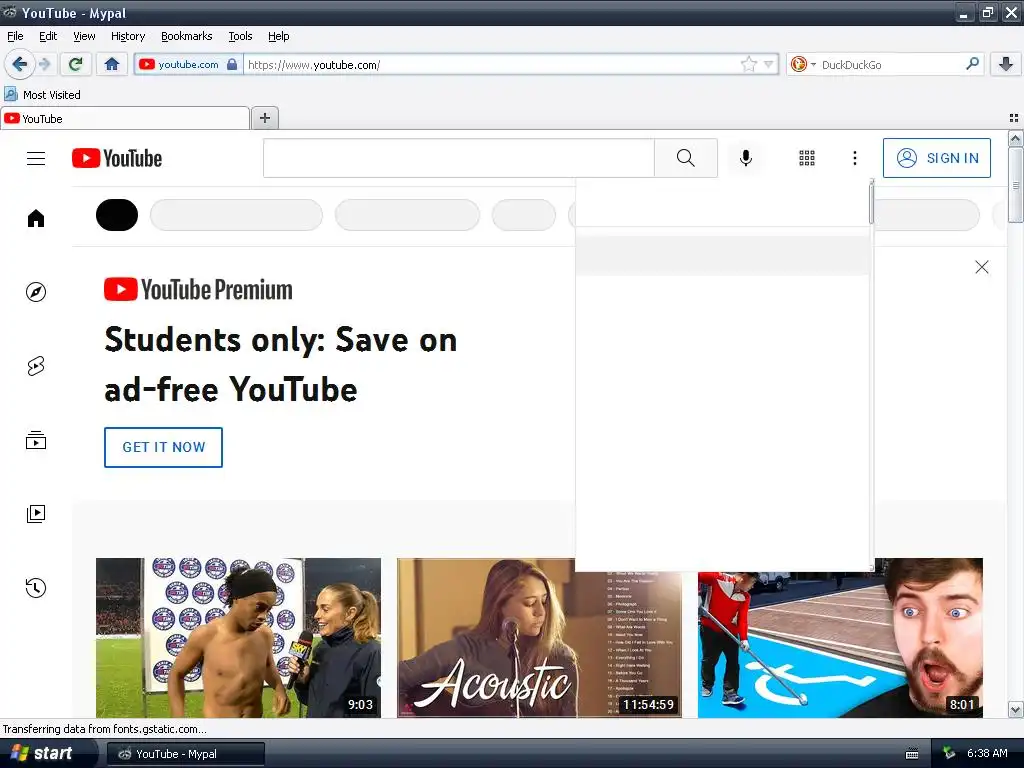Select the YouTube browser tab
The image size is (1024, 768).
point(125,118)
